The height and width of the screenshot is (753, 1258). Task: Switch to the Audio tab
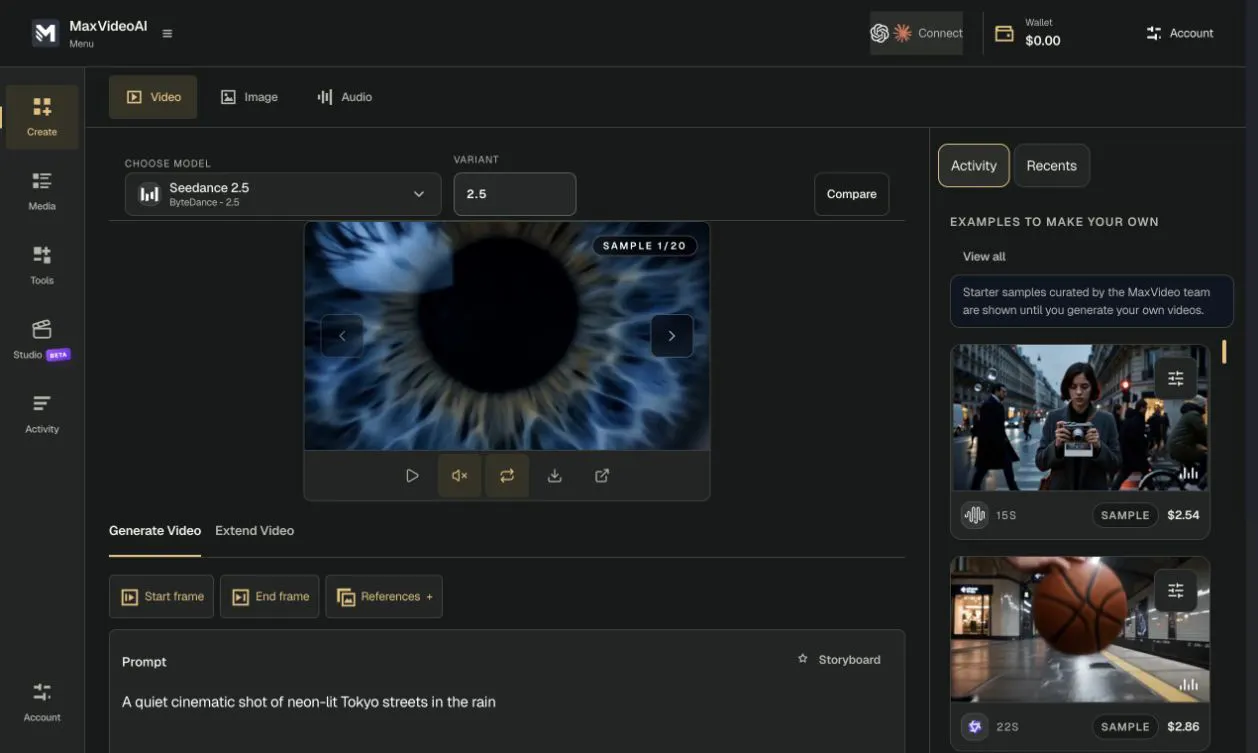click(x=344, y=97)
